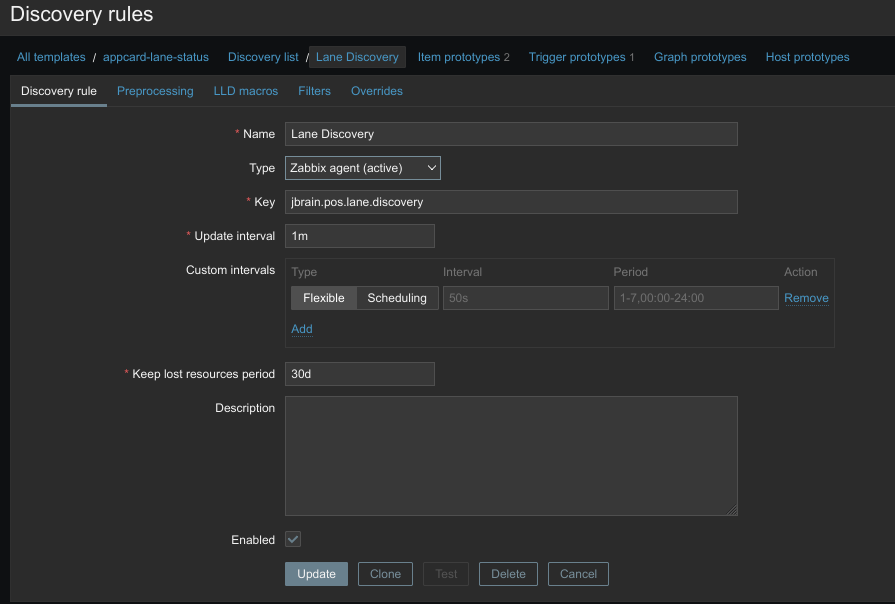Clone this discovery rule
Image resolution: width=895 pixels, height=604 pixels.
pos(385,574)
